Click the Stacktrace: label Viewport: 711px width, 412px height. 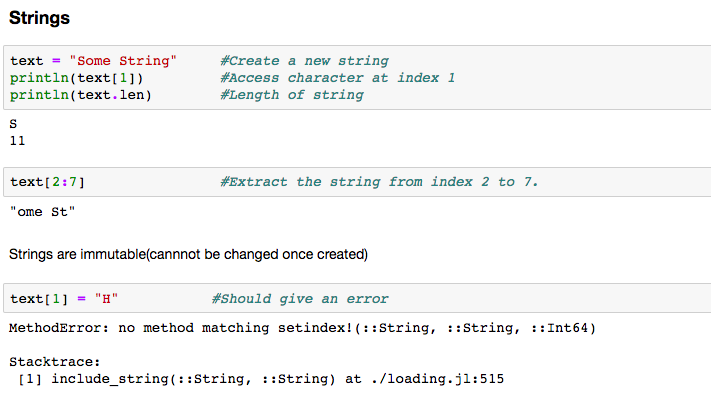(x=54, y=362)
